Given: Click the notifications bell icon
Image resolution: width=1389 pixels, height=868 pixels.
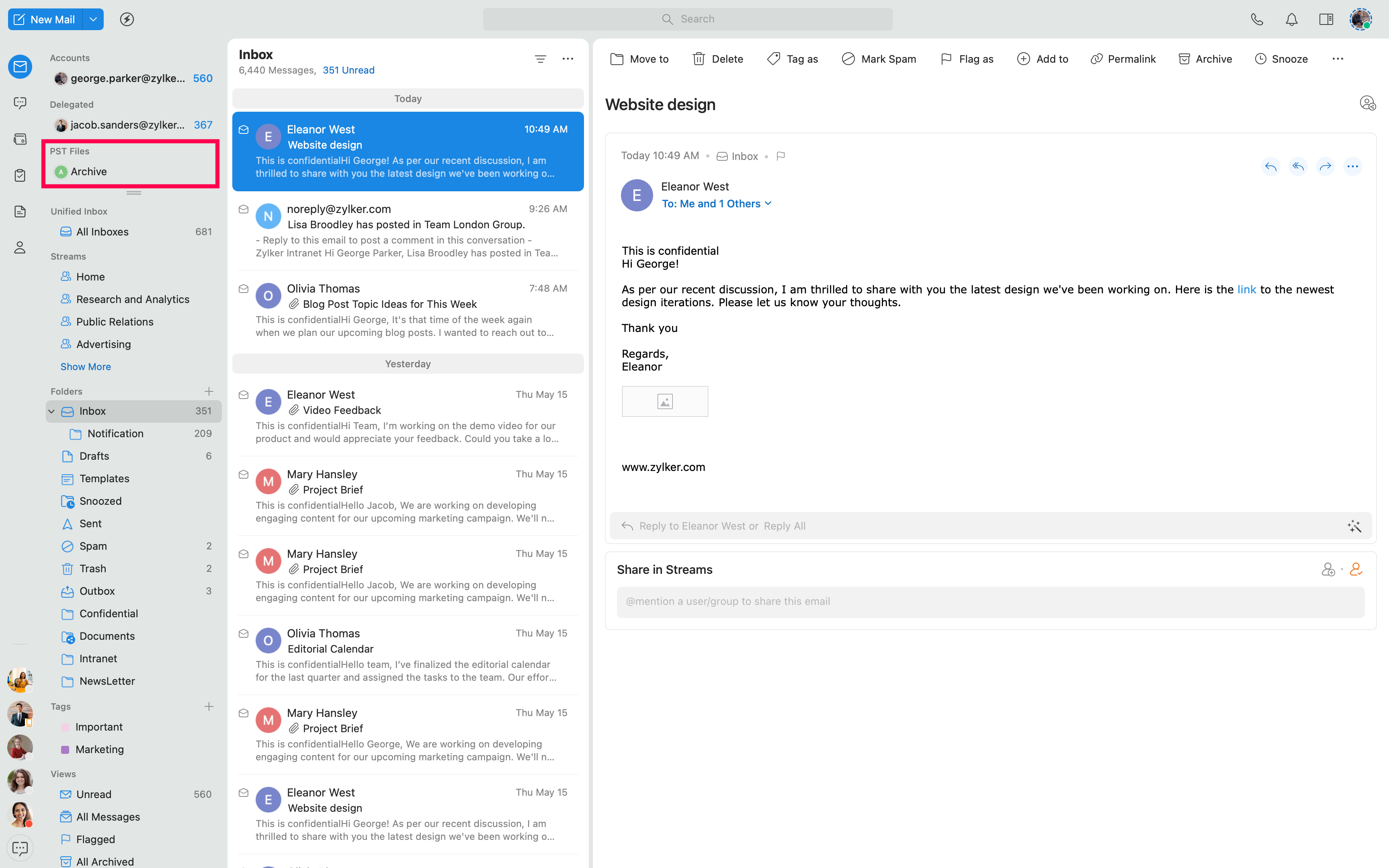Looking at the screenshot, I should click(1291, 20).
